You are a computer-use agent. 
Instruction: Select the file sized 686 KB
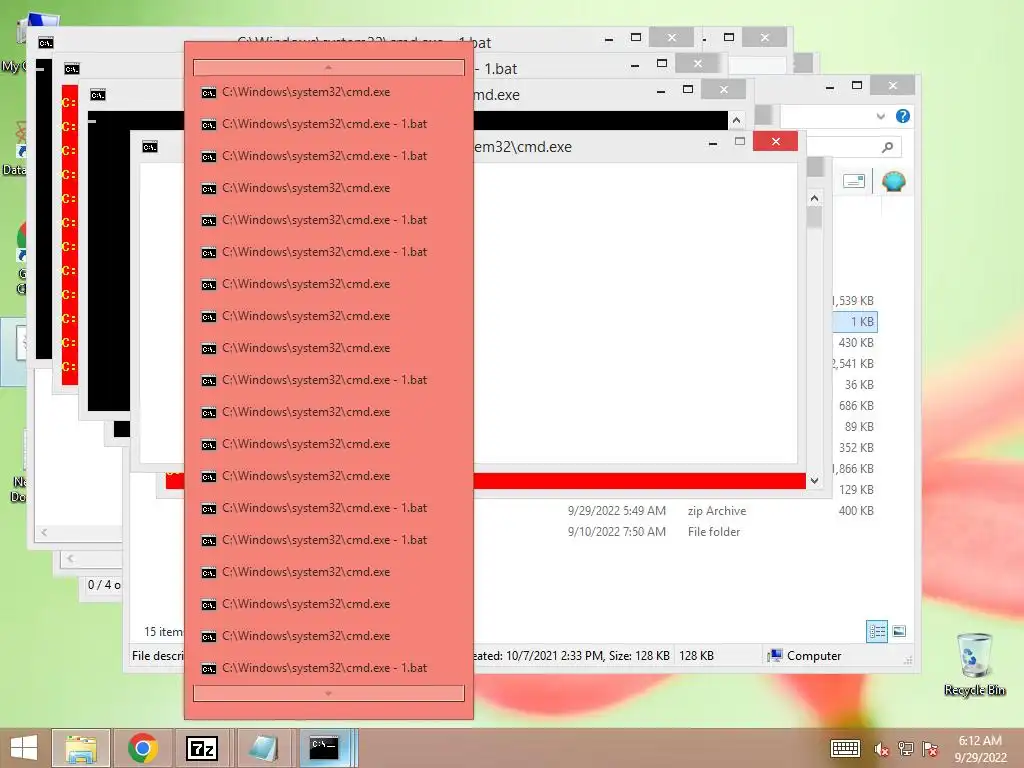coord(856,406)
